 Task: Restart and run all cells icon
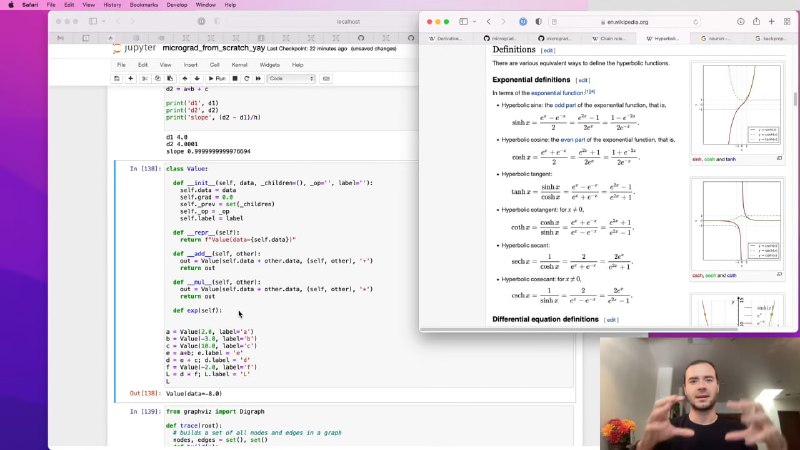pyautogui.click(x=258, y=79)
